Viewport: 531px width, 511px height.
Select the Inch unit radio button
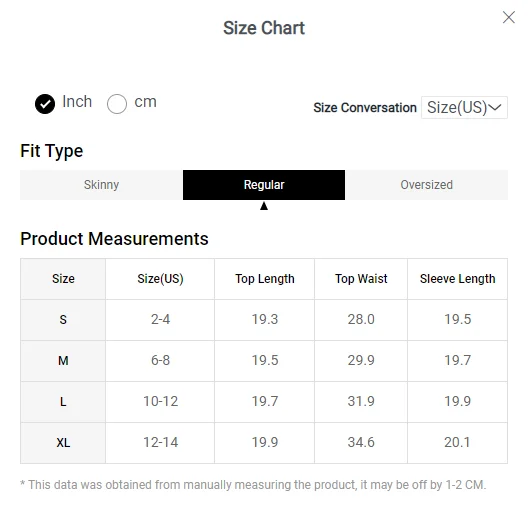pyautogui.click(x=45, y=104)
